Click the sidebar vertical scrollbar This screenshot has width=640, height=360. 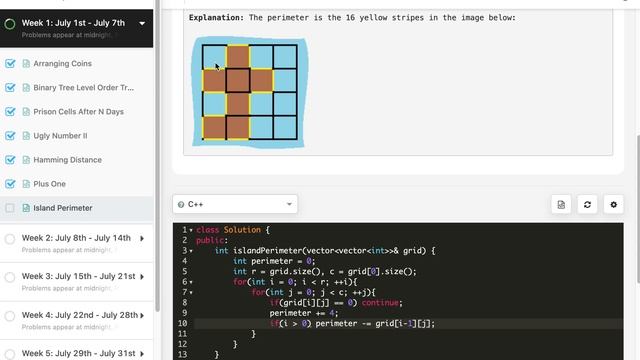point(158,155)
